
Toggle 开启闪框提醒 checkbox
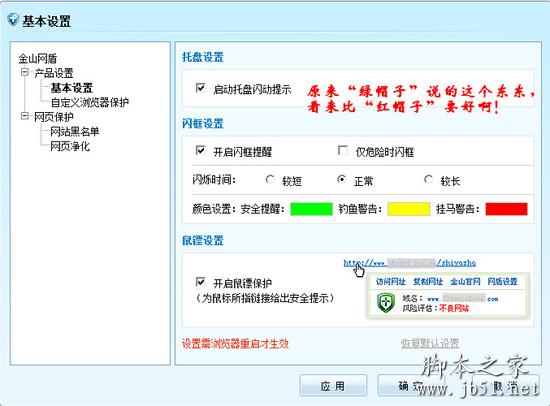tap(200, 151)
